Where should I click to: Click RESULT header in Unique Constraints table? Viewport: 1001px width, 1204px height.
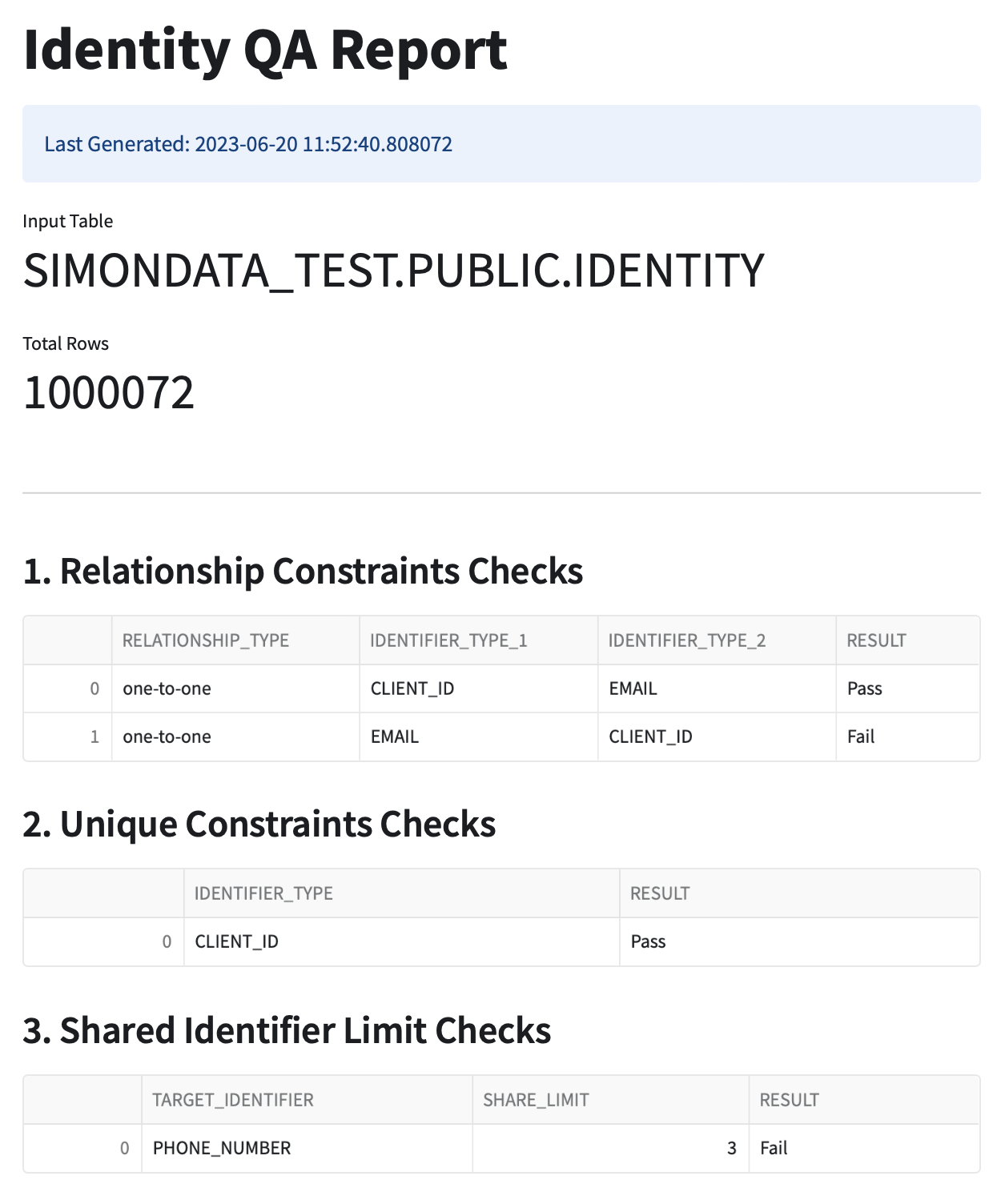point(660,893)
